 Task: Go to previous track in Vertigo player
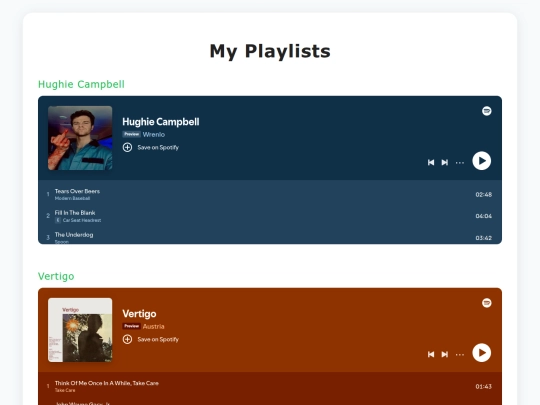pos(431,354)
